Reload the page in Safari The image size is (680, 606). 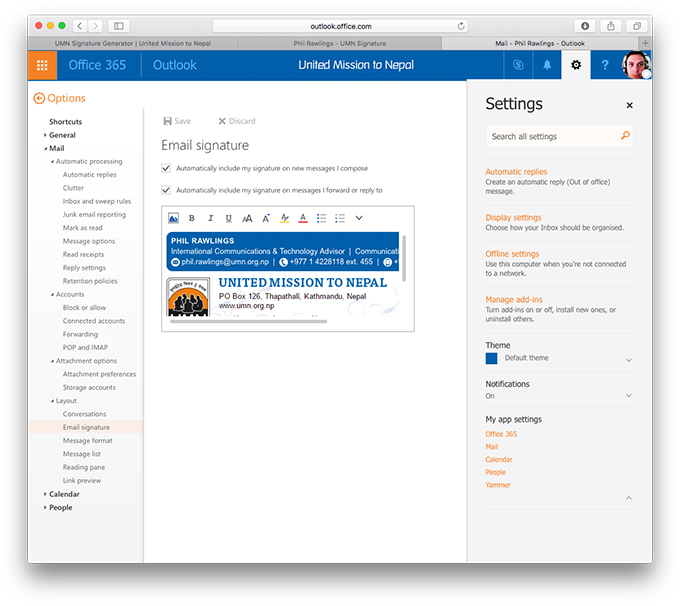pos(461,26)
